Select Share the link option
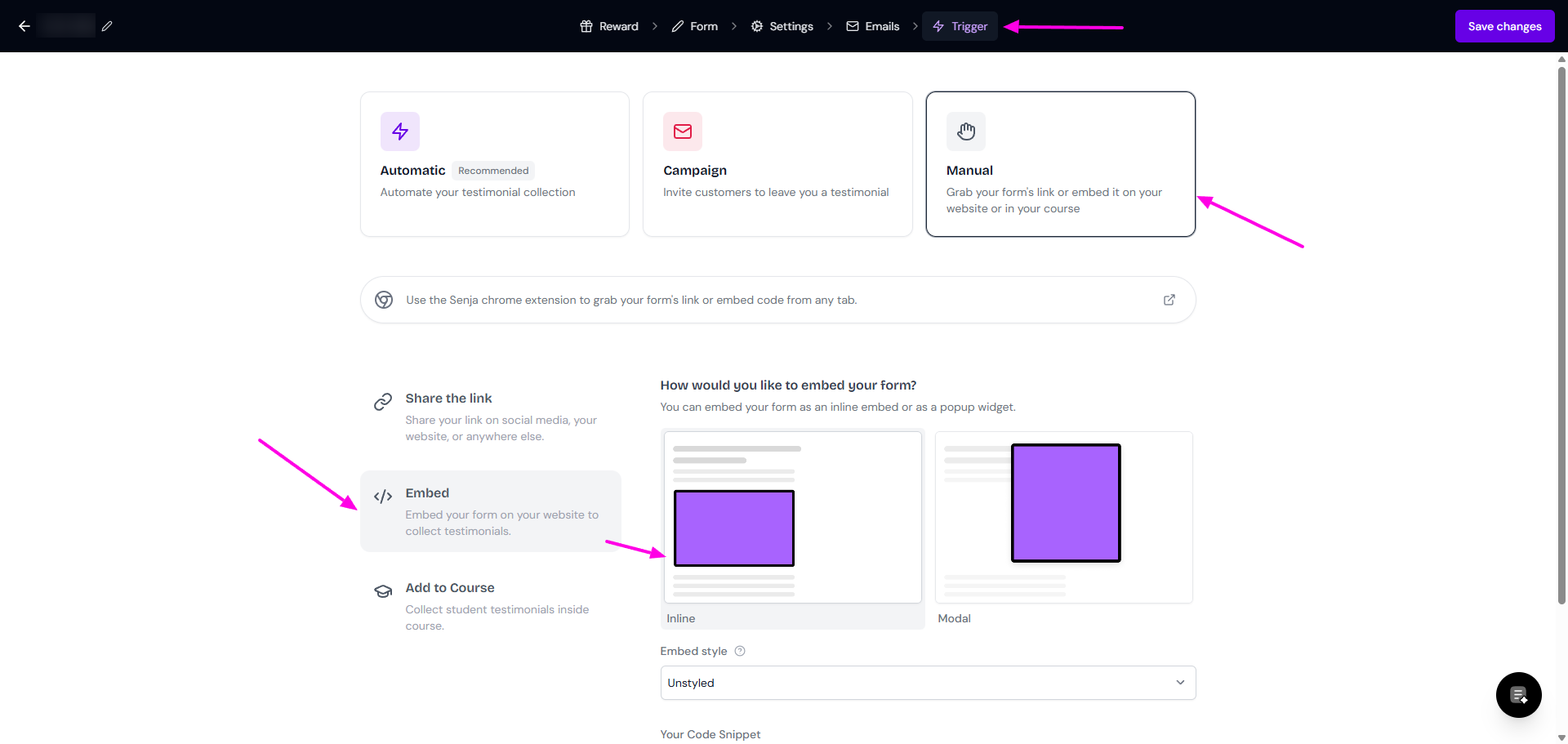The height and width of the screenshot is (744, 1568). click(490, 417)
